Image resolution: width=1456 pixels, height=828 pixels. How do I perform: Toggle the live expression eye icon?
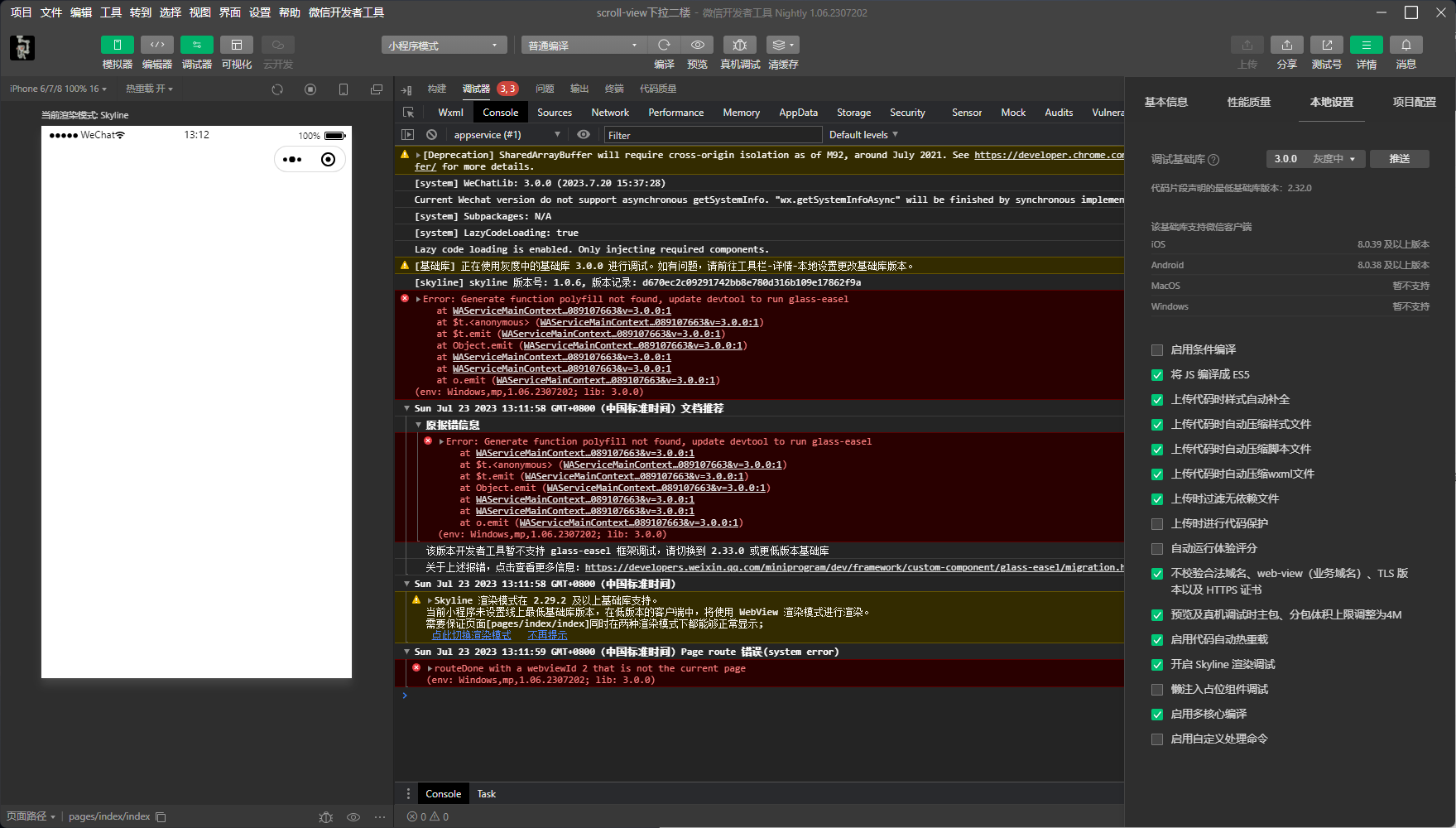point(584,134)
